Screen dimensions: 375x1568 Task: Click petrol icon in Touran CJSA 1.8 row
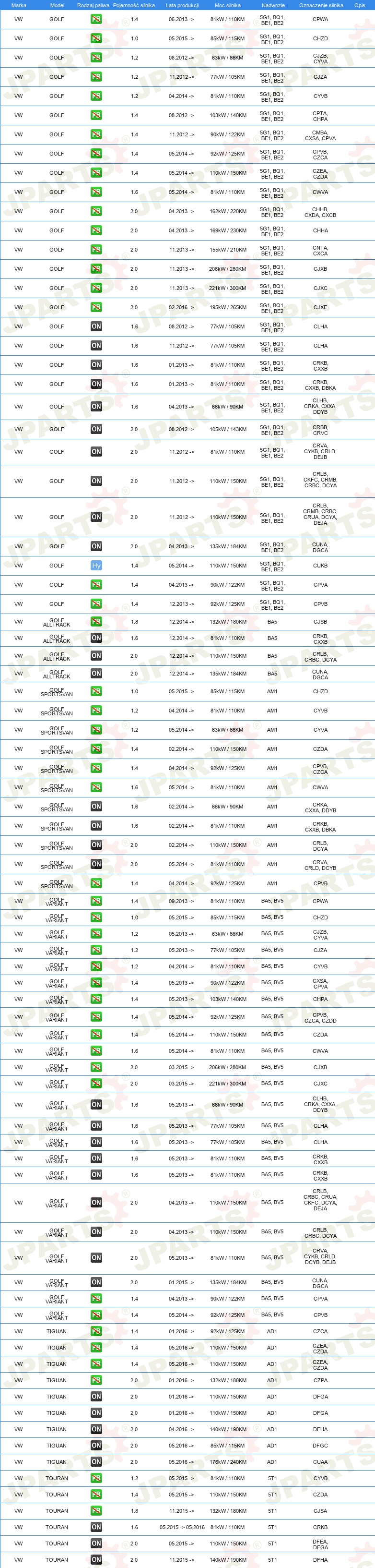point(96,1511)
